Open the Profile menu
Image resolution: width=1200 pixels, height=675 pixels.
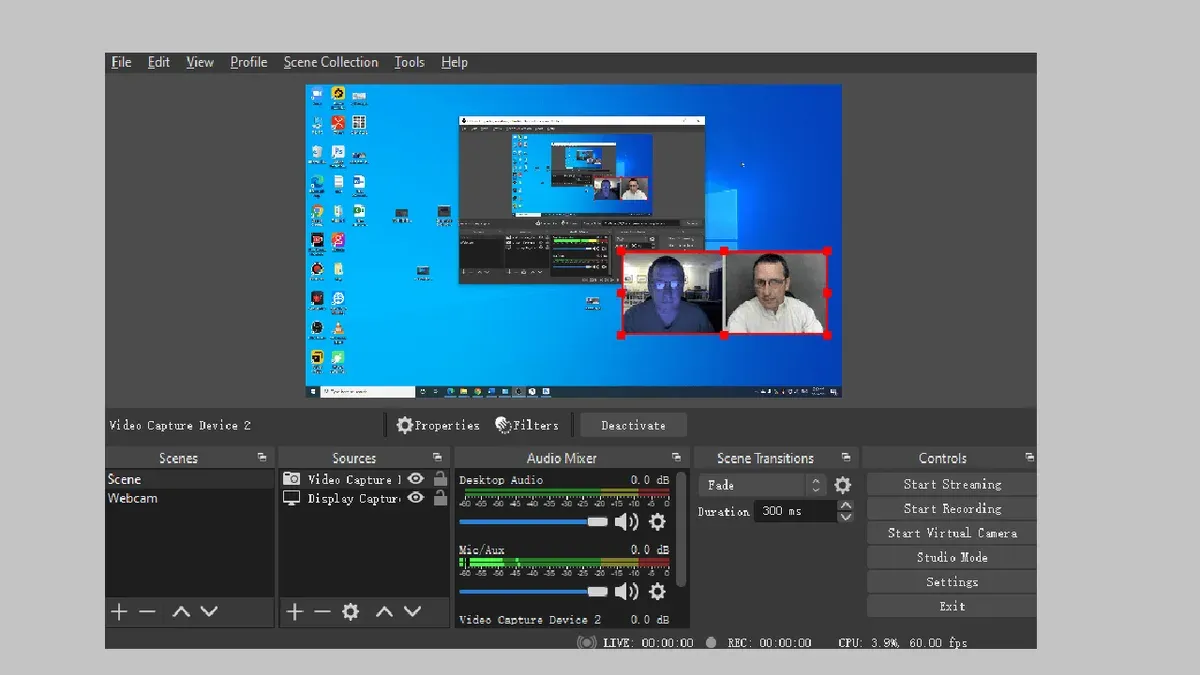click(249, 62)
